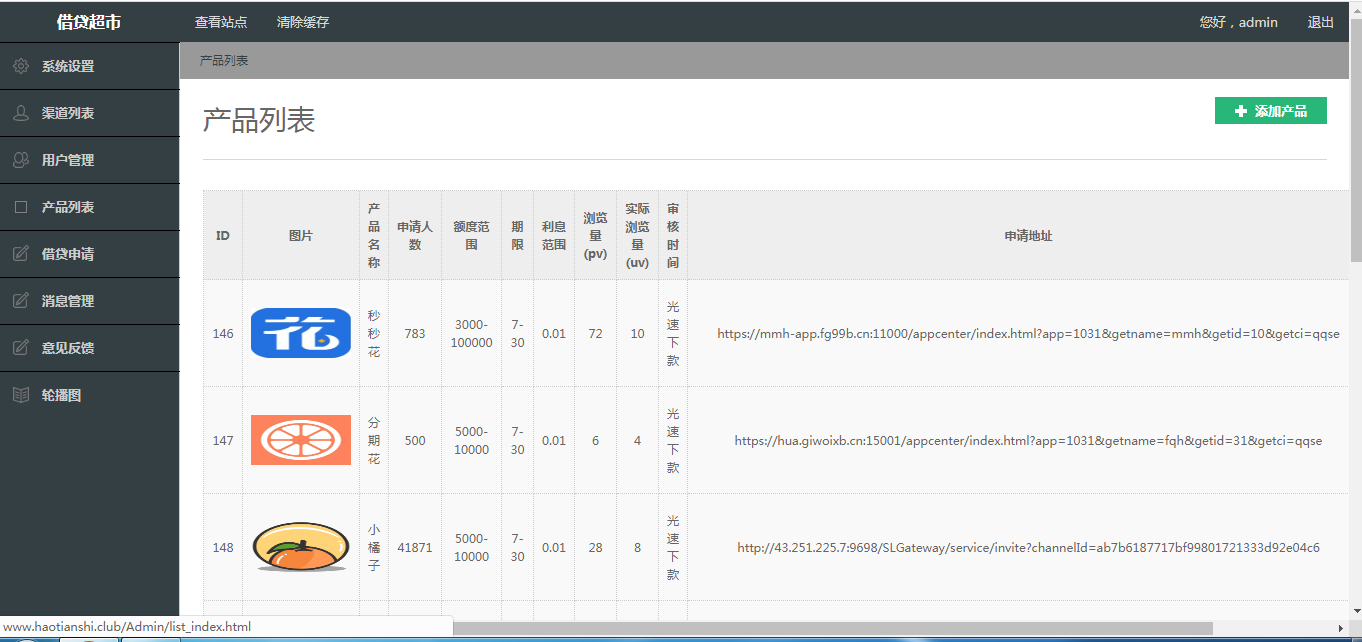Click product name 小橘子

[374, 548]
